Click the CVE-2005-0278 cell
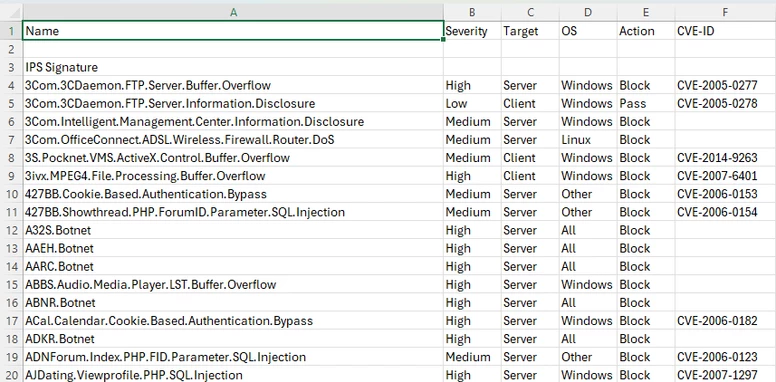Image resolution: width=776 pixels, height=382 pixels. coord(725,103)
